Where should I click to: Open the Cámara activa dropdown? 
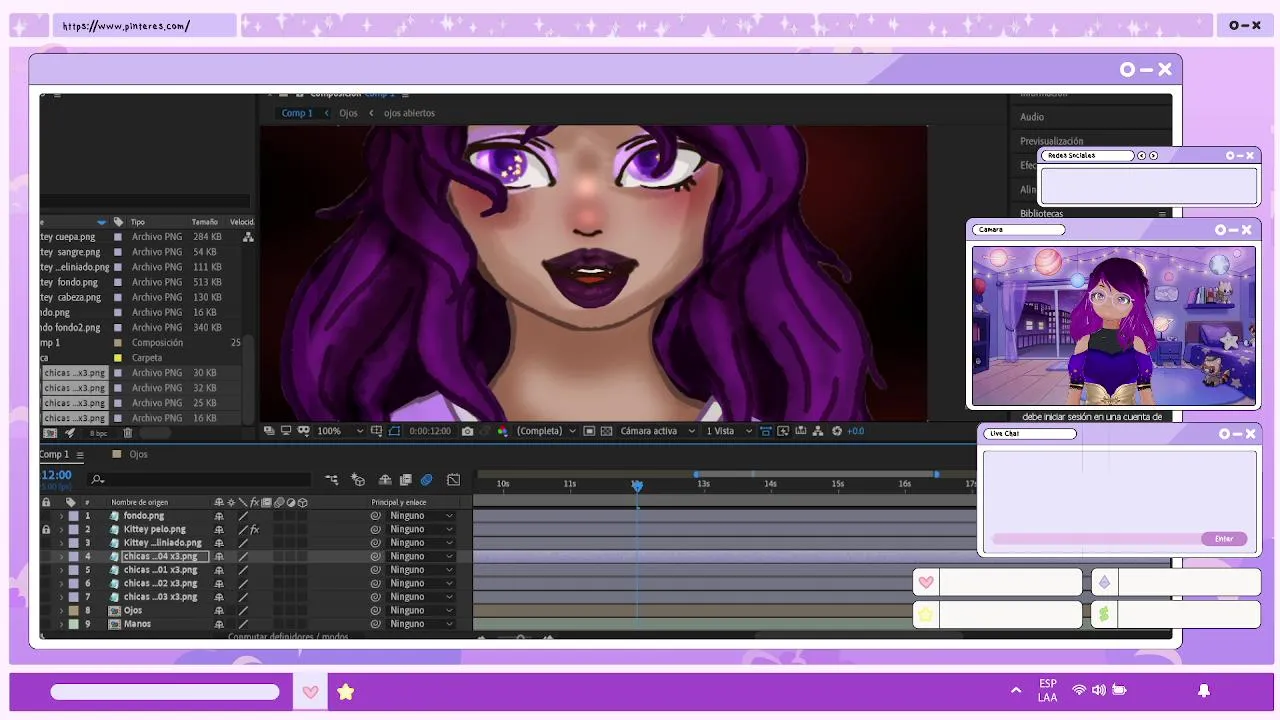tap(657, 431)
